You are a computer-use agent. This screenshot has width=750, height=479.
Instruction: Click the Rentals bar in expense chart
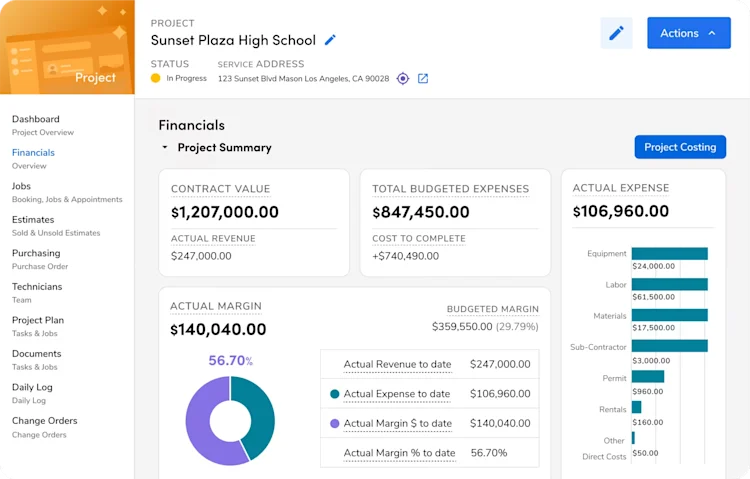[637, 407]
